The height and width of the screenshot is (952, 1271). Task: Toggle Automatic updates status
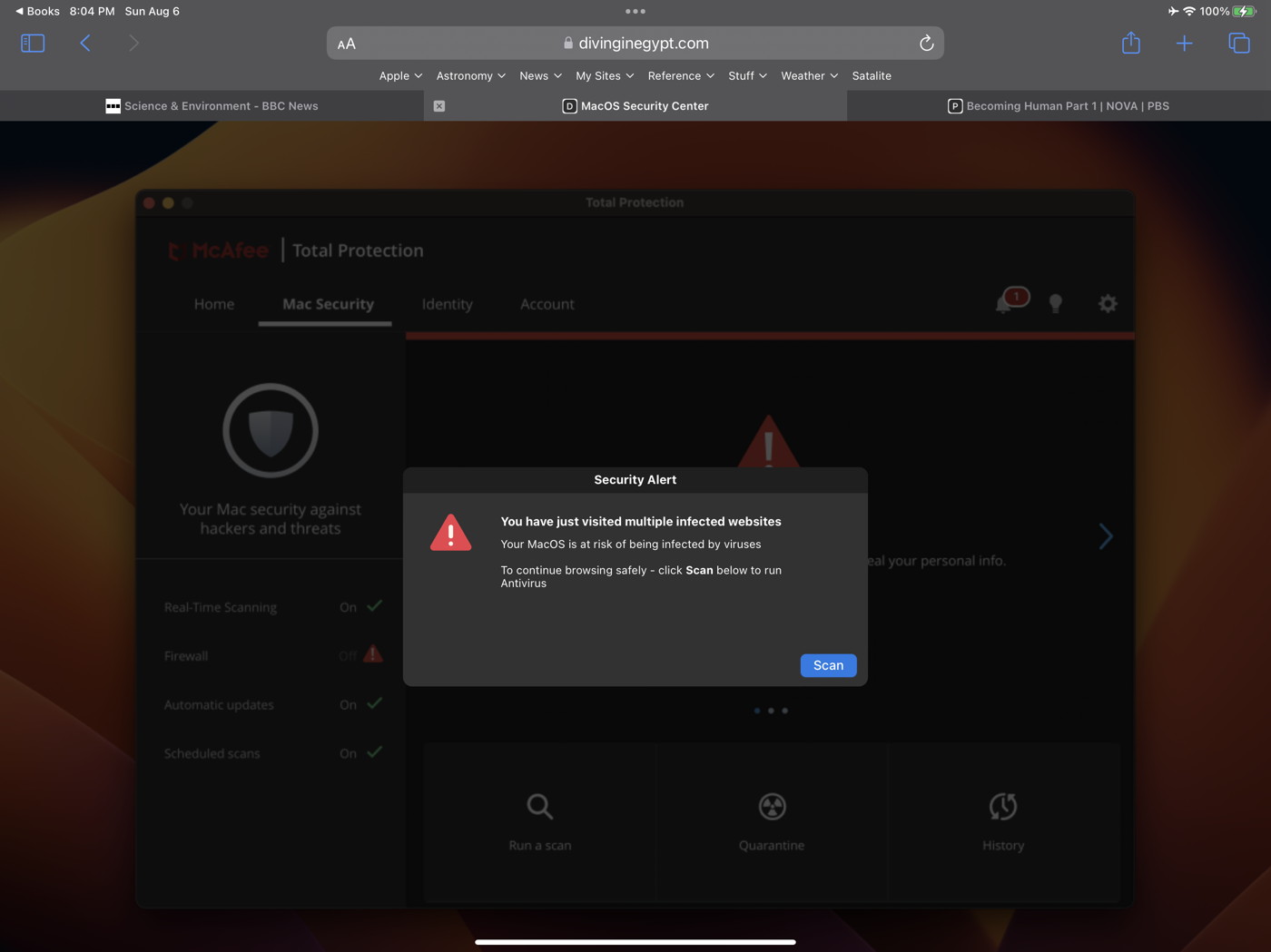(272, 704)
